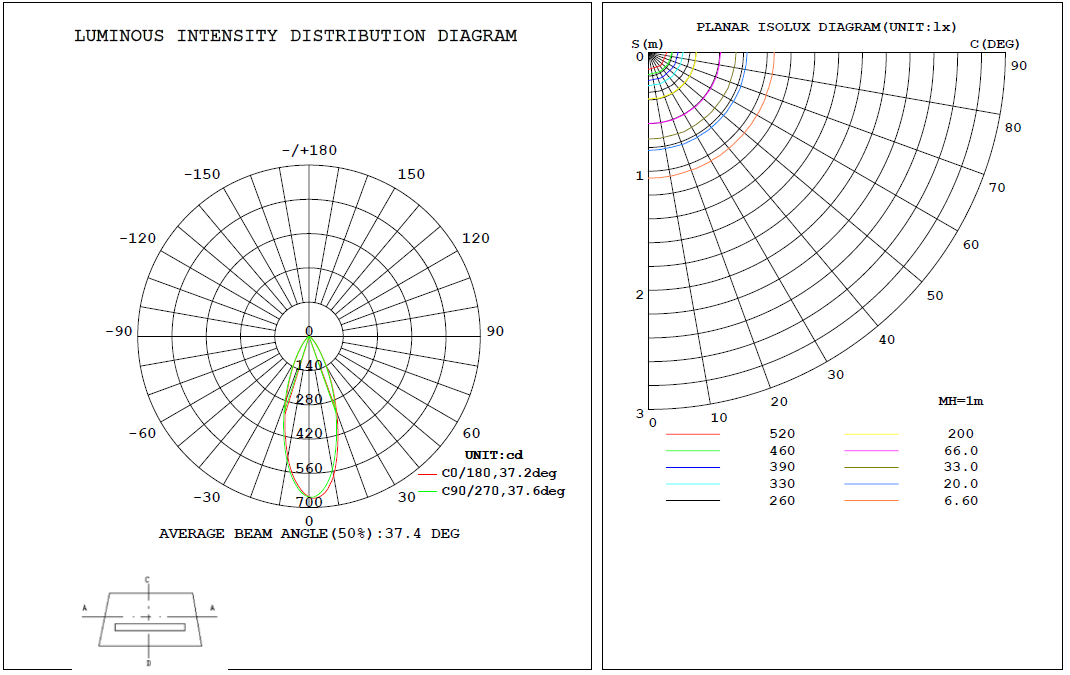The image size is (1070, 675).
Task: Click the 50 degree label on isolux diagram
Action: (x=935, y=296)
